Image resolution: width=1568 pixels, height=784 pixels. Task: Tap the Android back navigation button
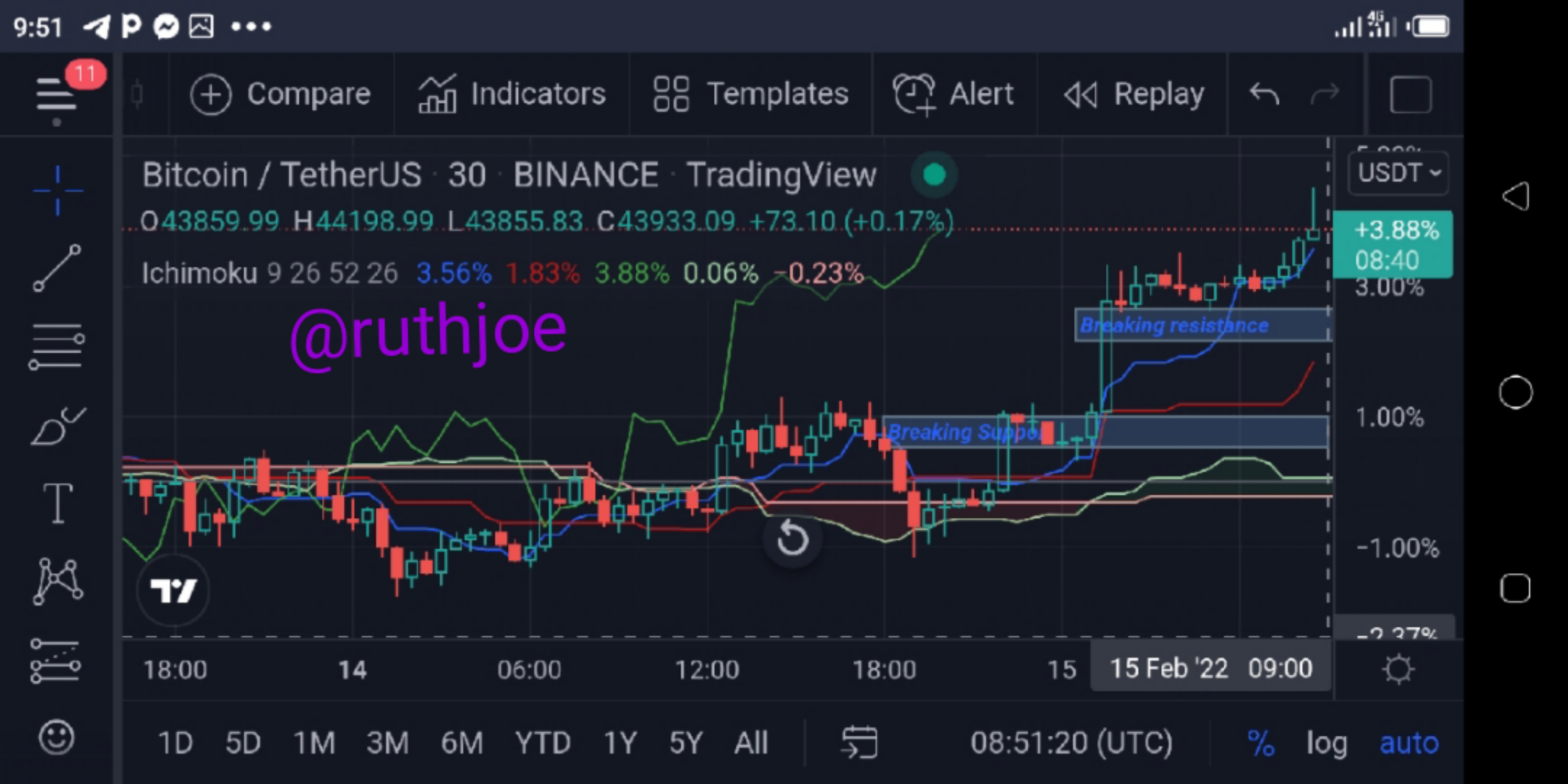1515,196
